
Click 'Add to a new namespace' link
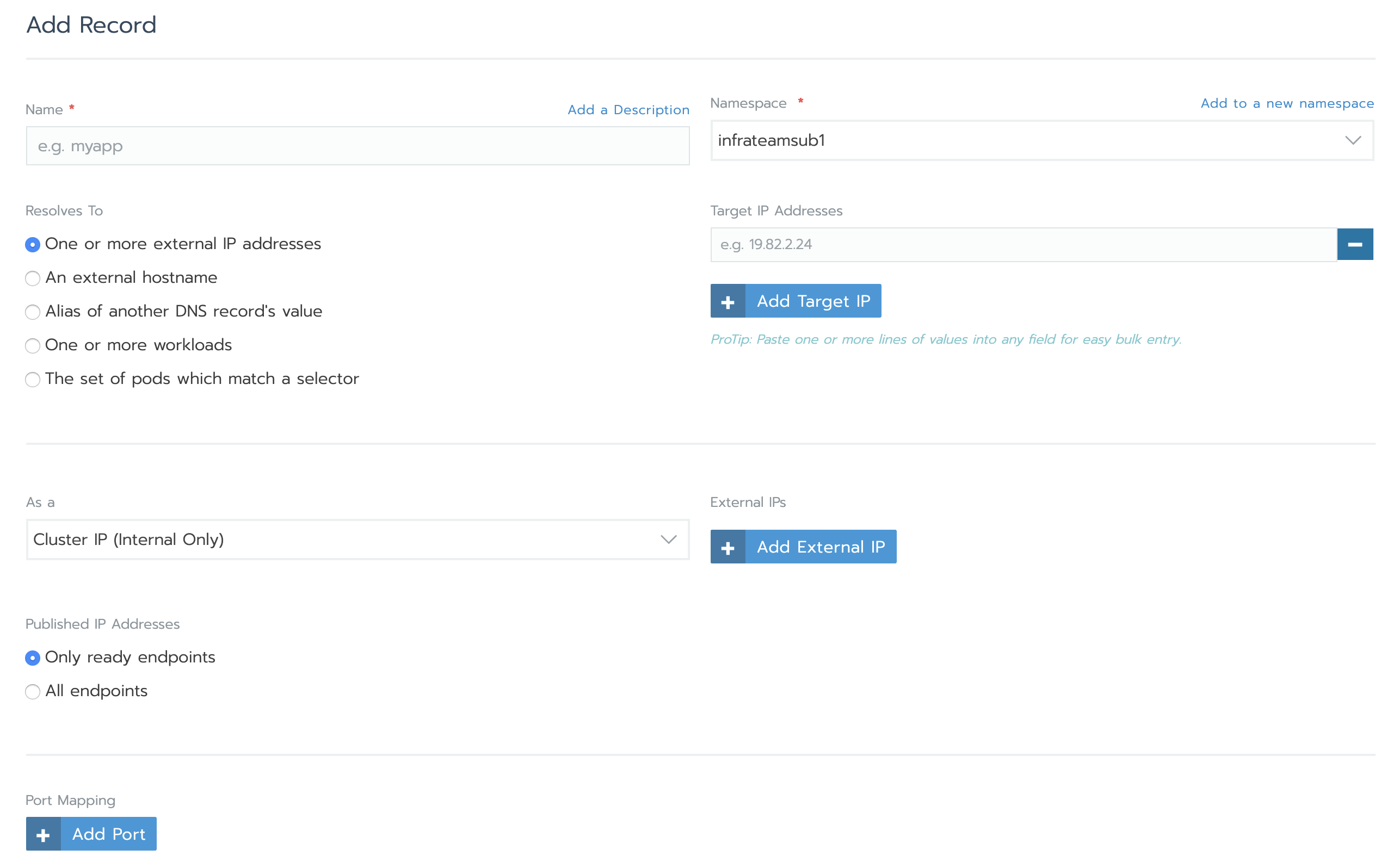pyautogui.click(x=1287, y=103)
